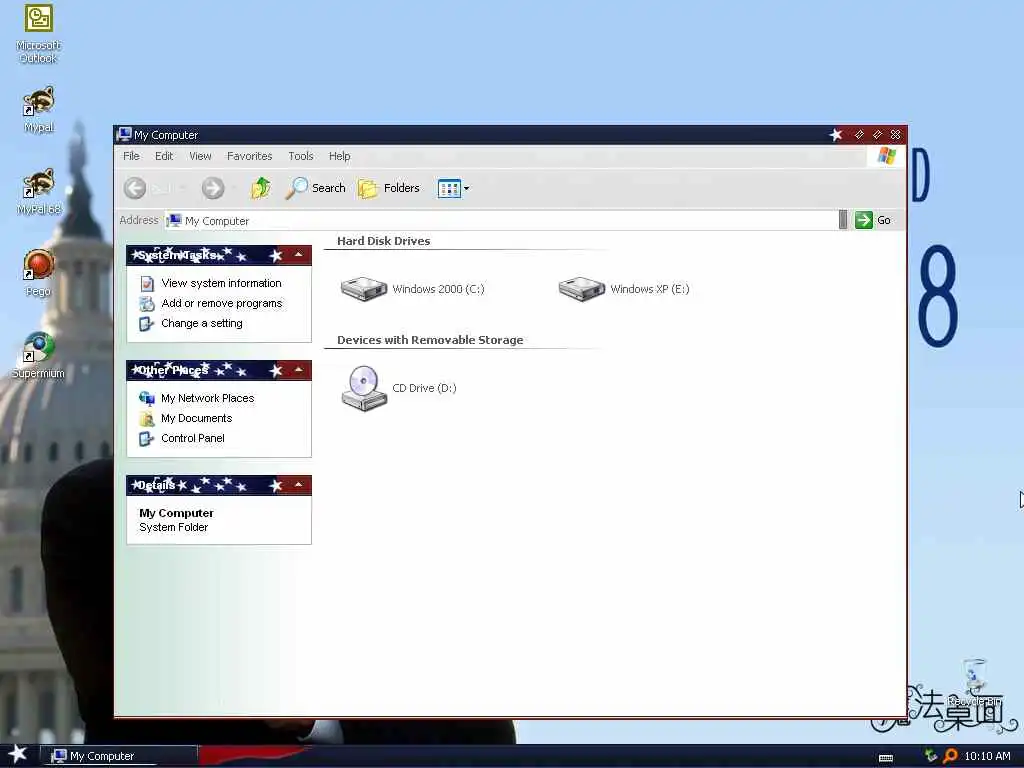Open the View menu

point(200,156)
